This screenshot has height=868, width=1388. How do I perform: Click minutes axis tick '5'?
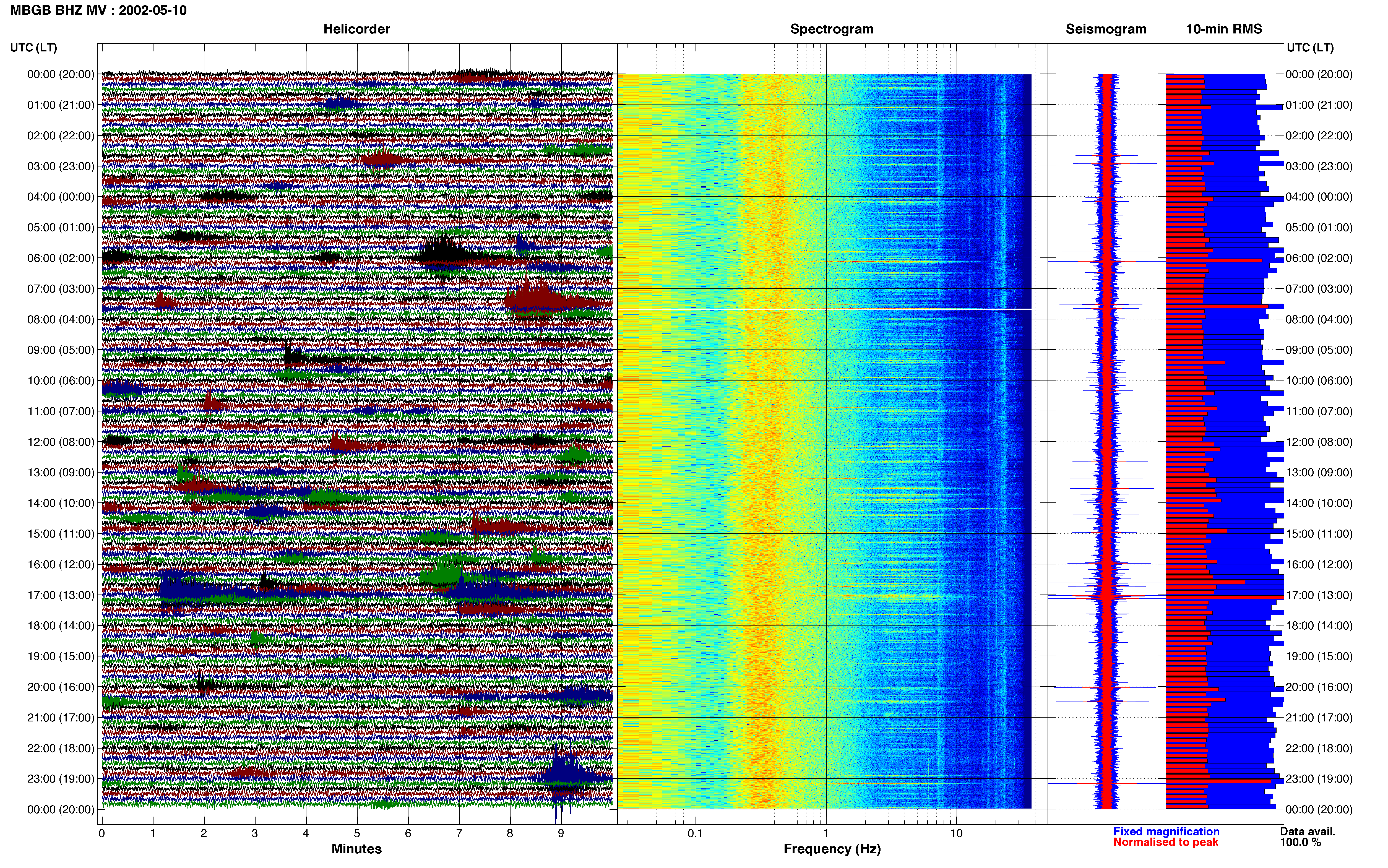point(357,833)
